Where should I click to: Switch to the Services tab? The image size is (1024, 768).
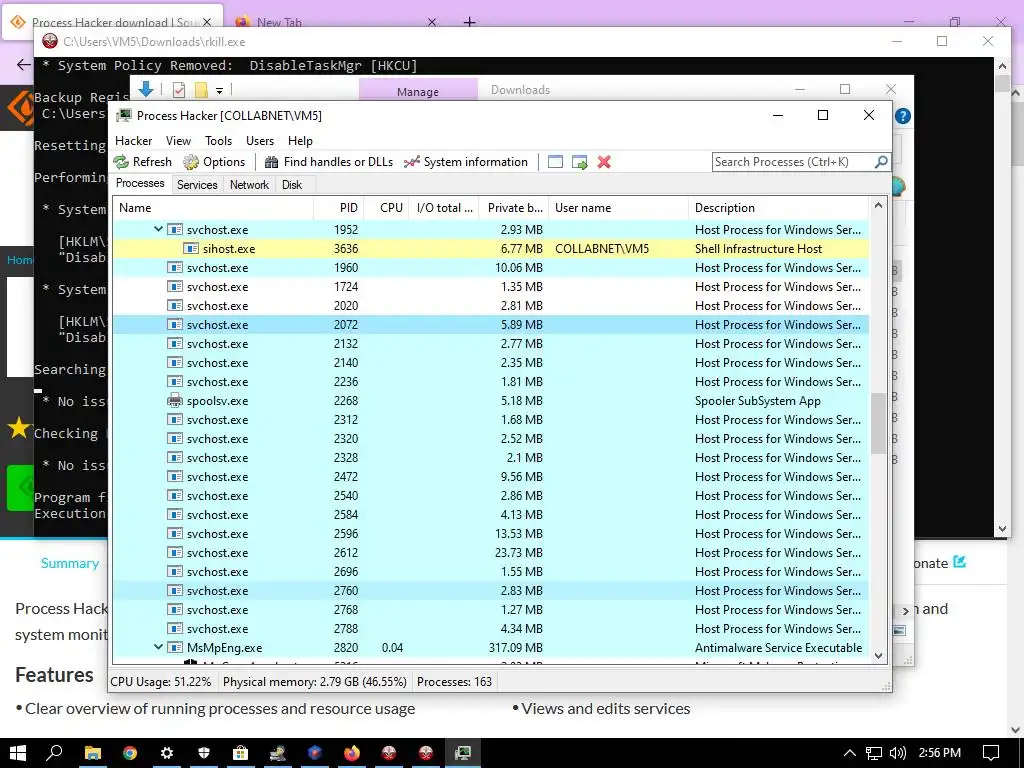pos(197,185)
